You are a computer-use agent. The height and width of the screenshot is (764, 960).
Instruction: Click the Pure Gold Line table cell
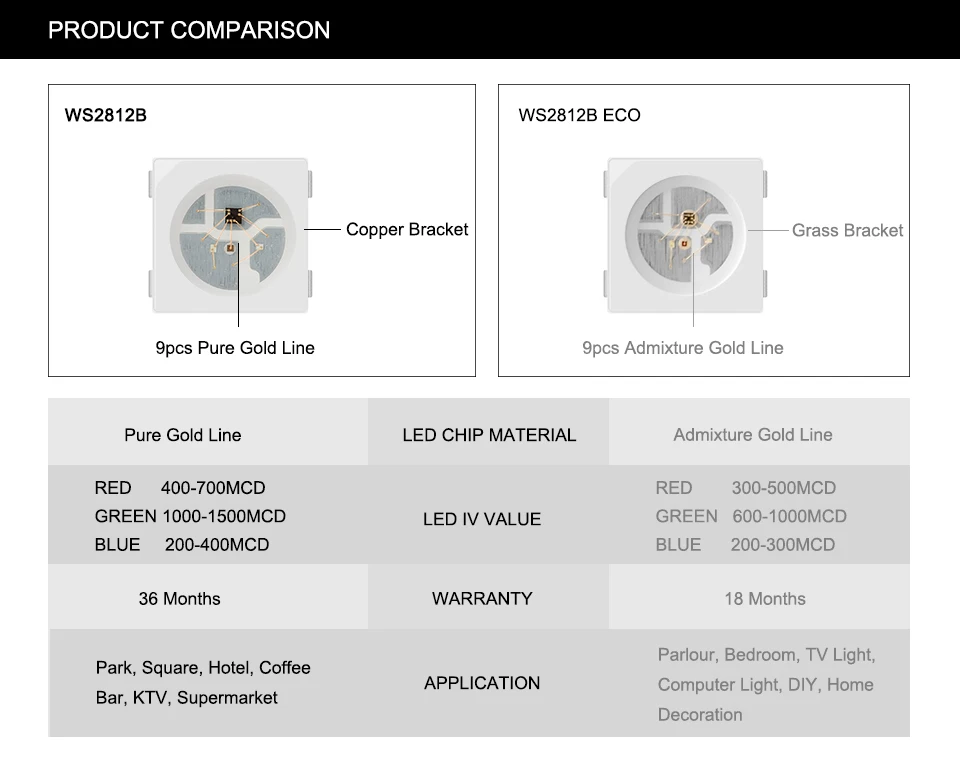183,435
